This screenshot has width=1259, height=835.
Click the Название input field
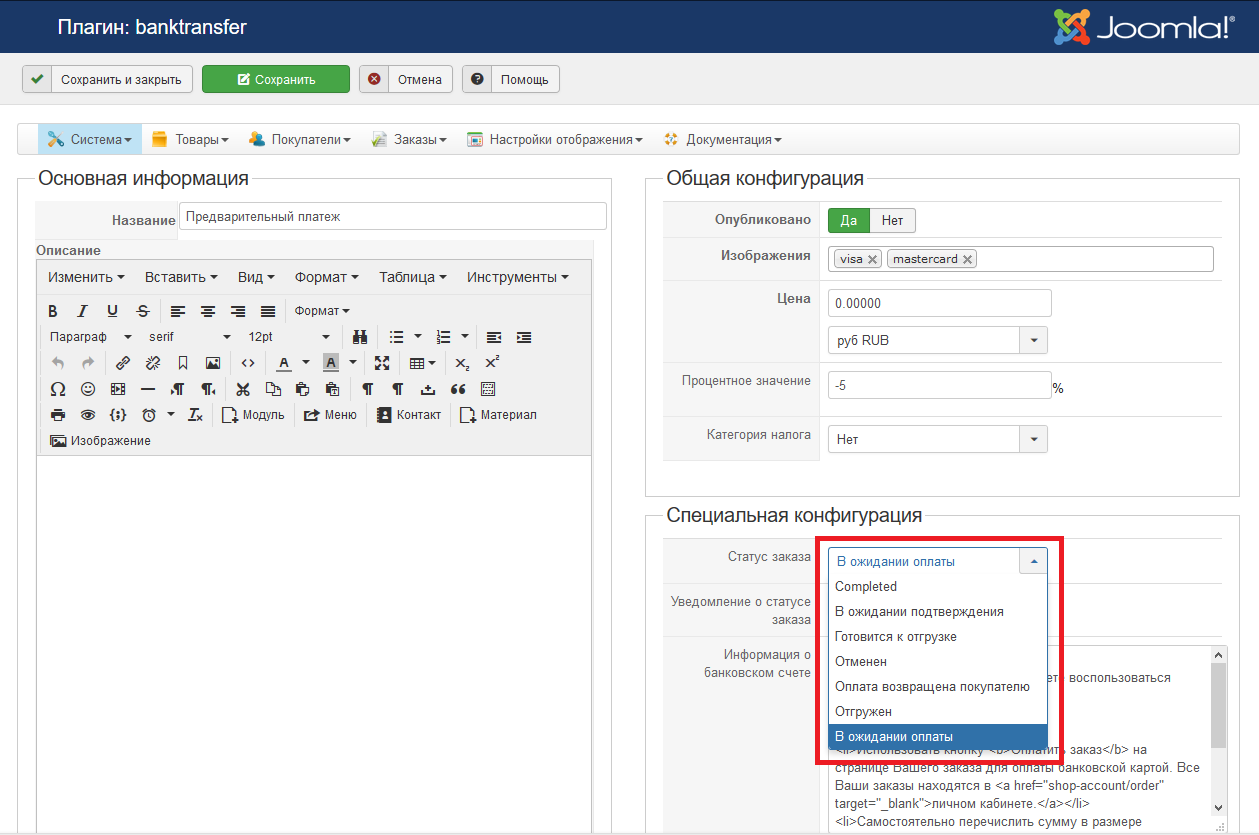(x=392, y=216)
